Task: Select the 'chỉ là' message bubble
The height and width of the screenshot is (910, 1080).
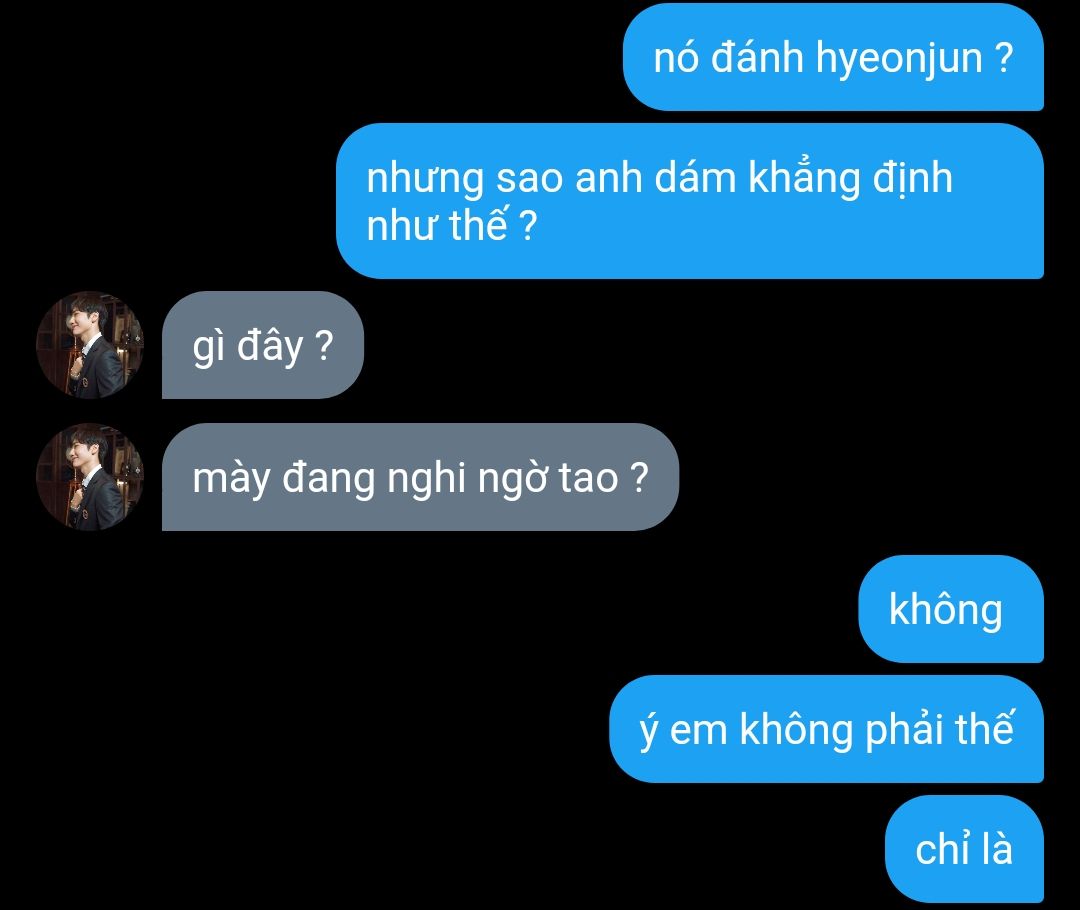Action: pyautogui.click(x=964, y=849)
